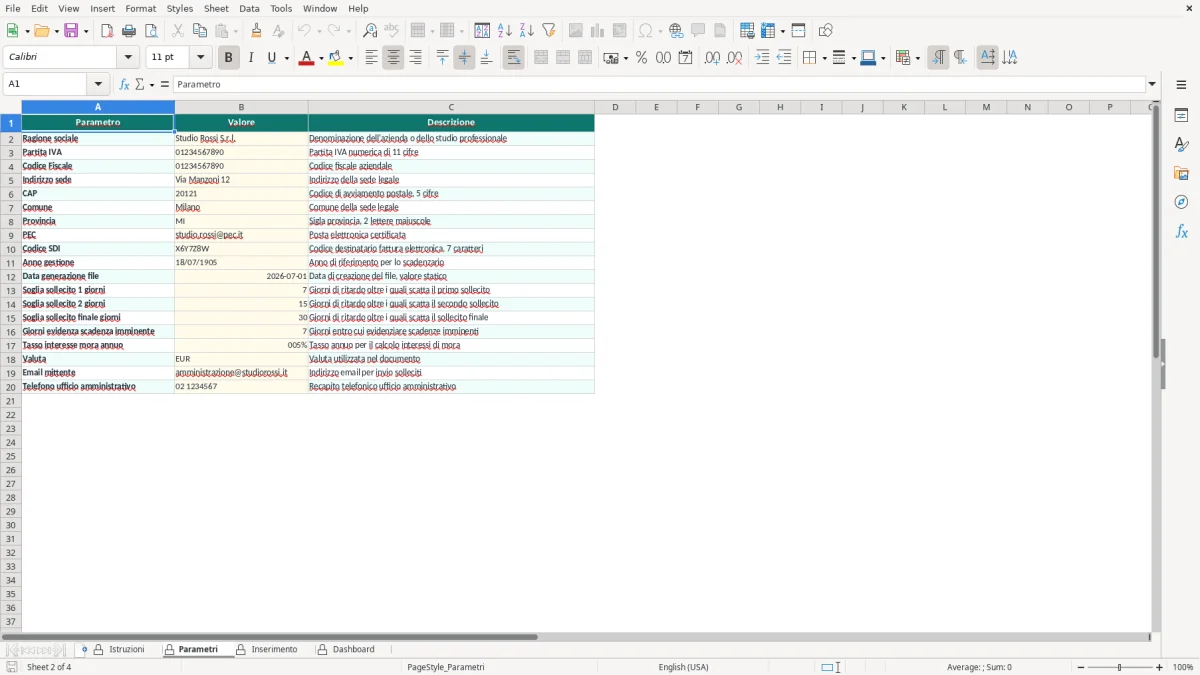Click the Save document icon

(71, 31)
